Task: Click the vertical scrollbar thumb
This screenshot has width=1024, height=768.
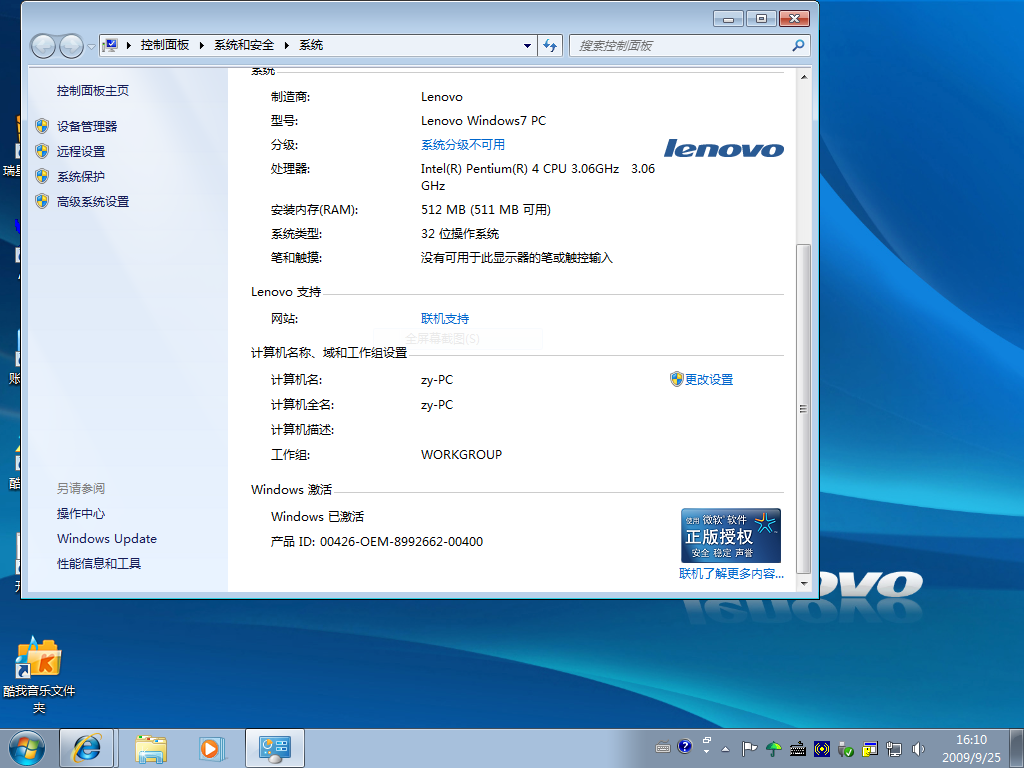Action: pyautogui.click(x=804, y=409)
